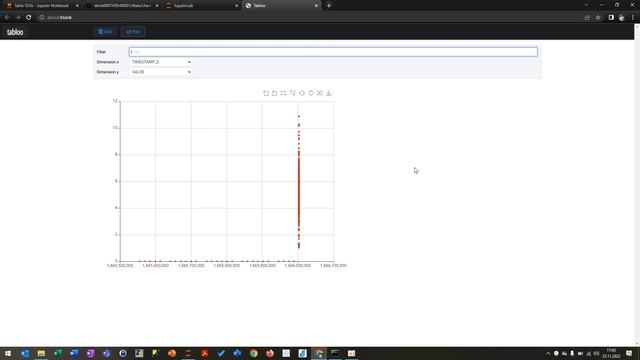Open the browser profile avatar
This screenshot has width=640, height=360.
[622, 18]
